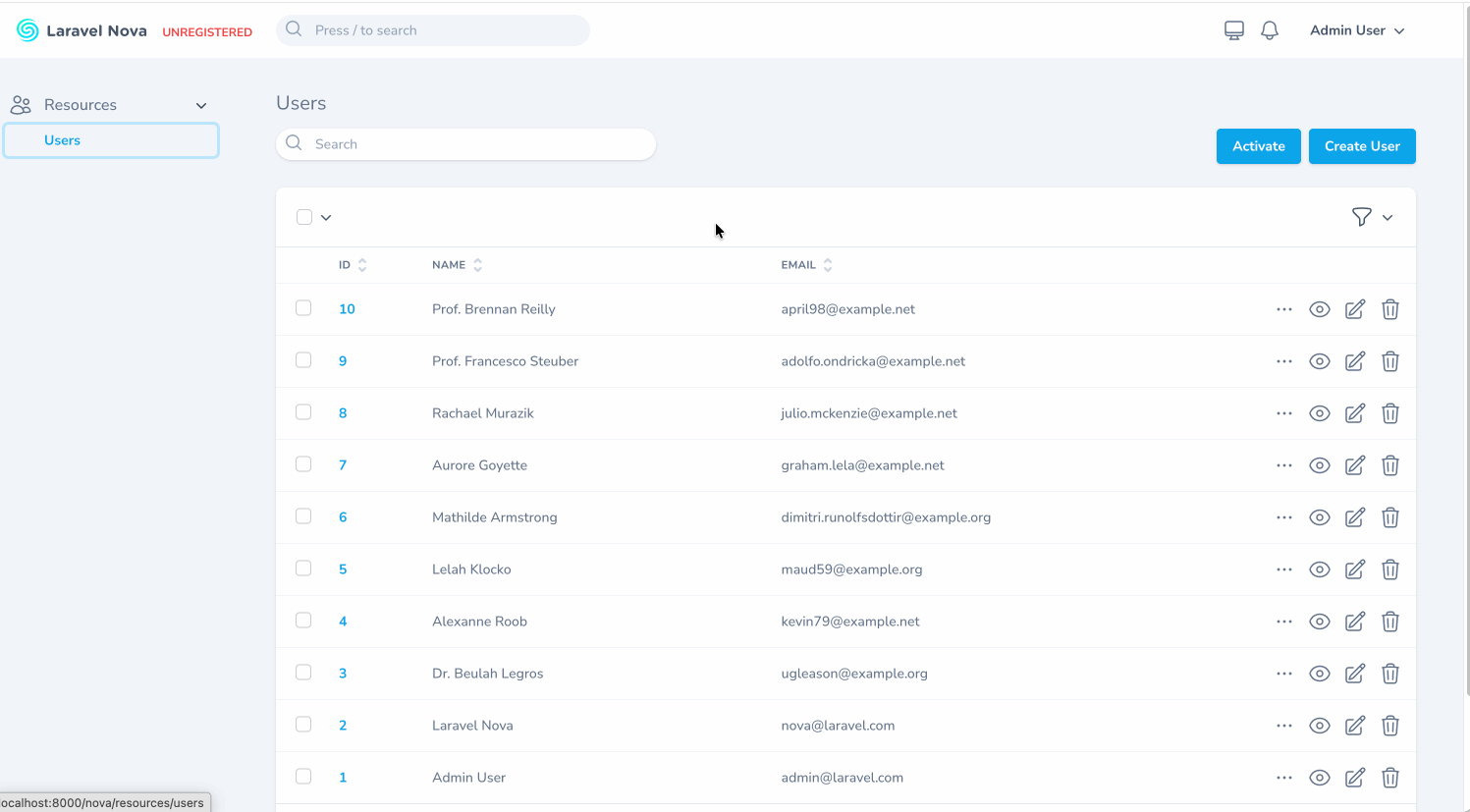Viewport: 1470px width, 812px height.
Task: View Aurore Goyette with eye icon
Action: point(1320,465)
